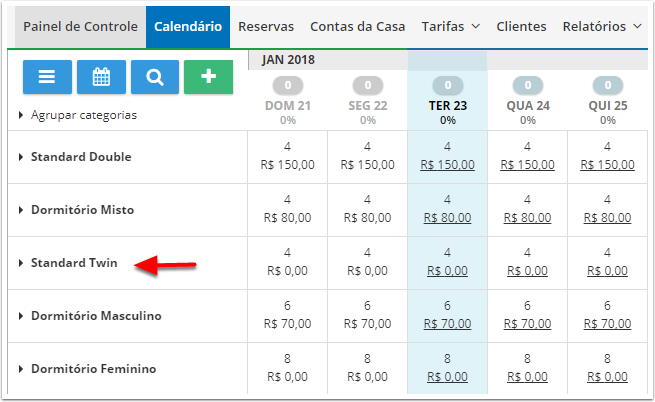
Task: Click the zero badge above QUI 25
Action: tap(607, 86)
